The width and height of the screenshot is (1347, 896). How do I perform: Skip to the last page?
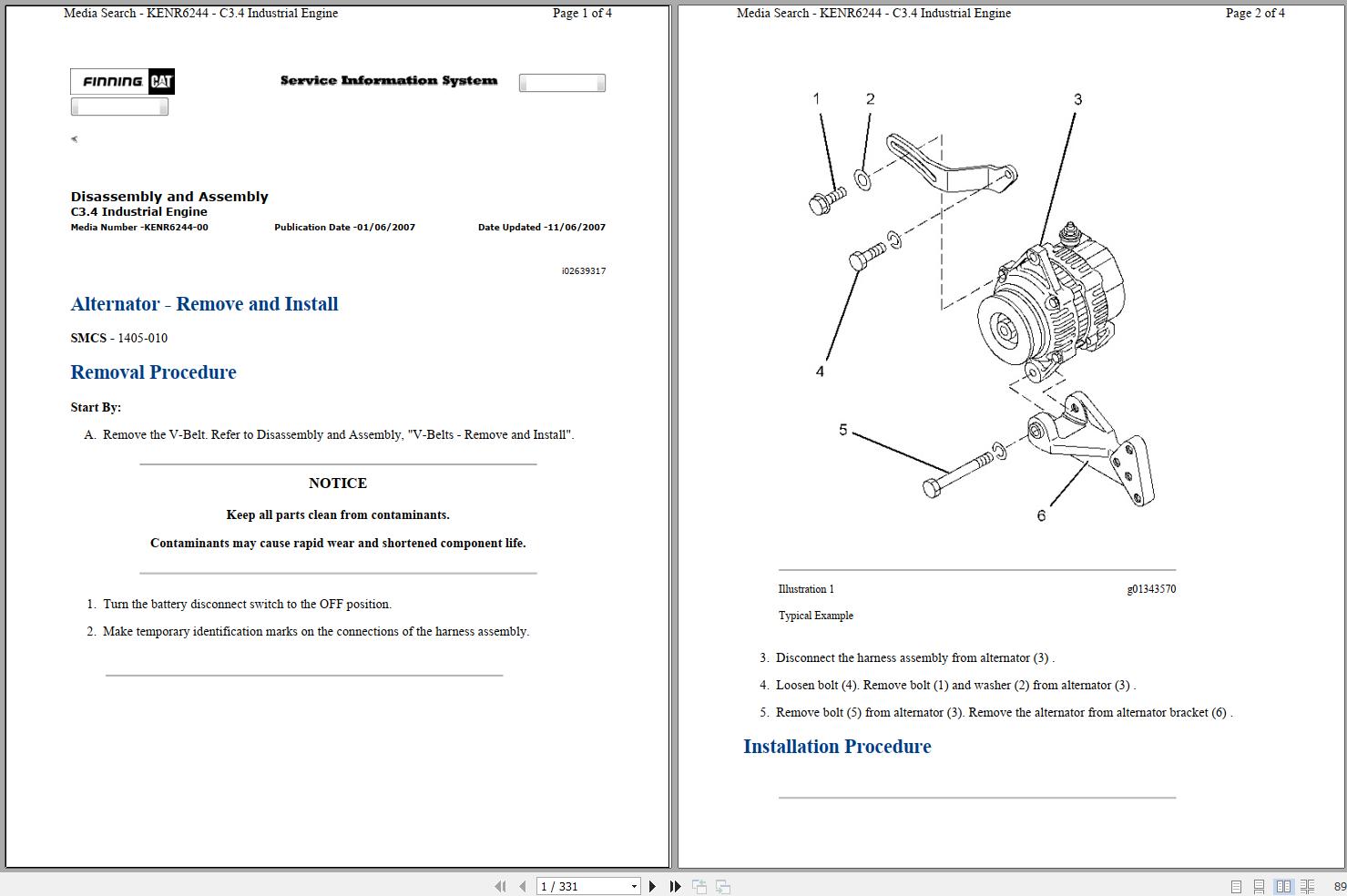tap(675, 885)
